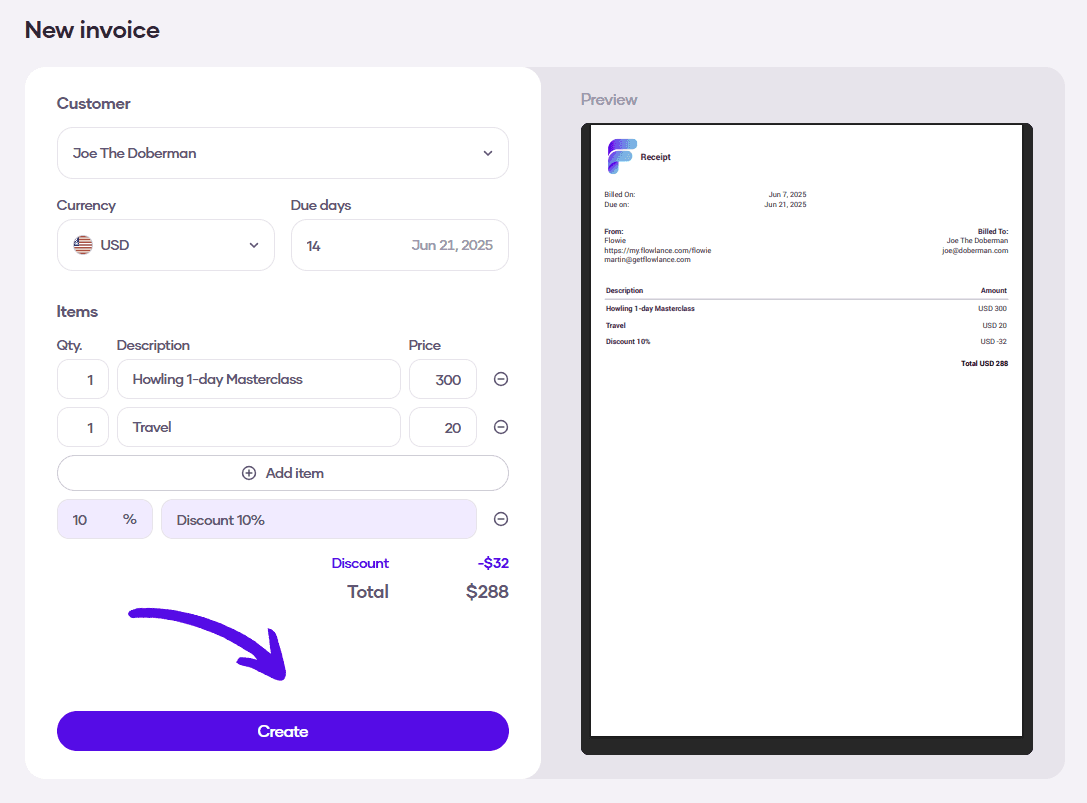Screen dimensions: 1087x803
Task: Edit the Discount 10% description field
Action: tap(319, 519)
